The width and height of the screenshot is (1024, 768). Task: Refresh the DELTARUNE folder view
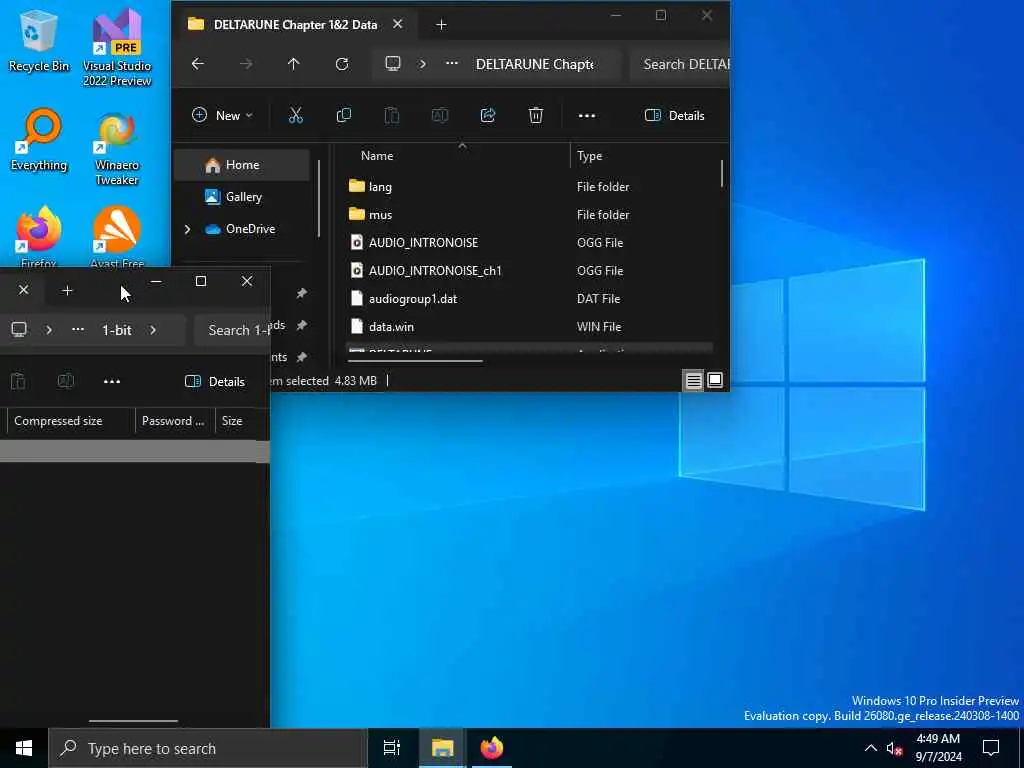(x=342, y=64)
